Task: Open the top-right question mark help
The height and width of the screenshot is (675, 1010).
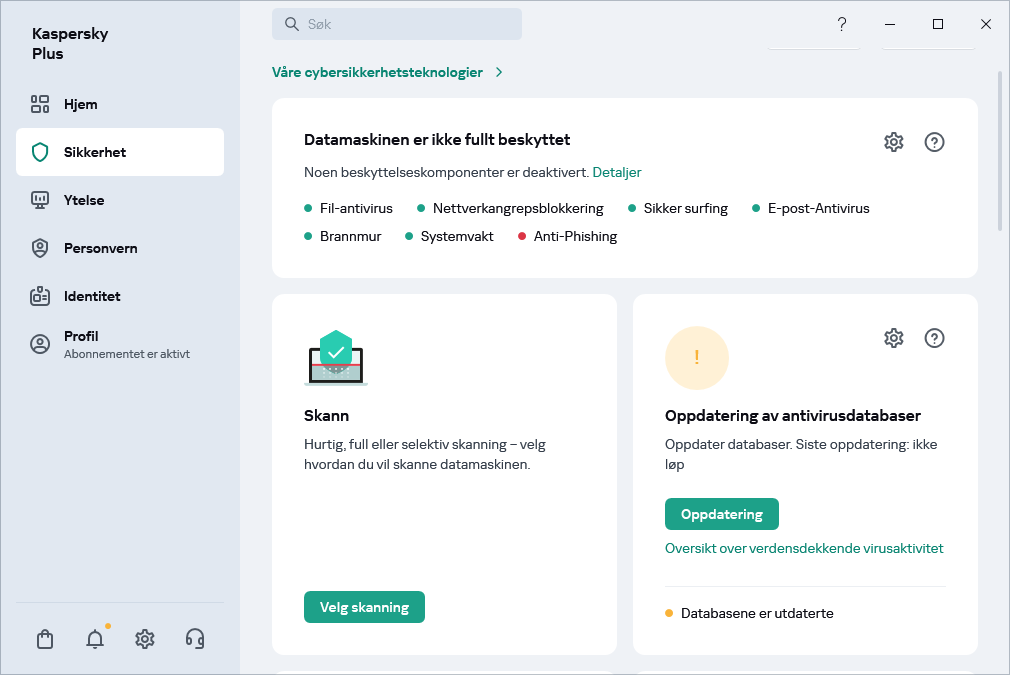Action: pos(842,25)
